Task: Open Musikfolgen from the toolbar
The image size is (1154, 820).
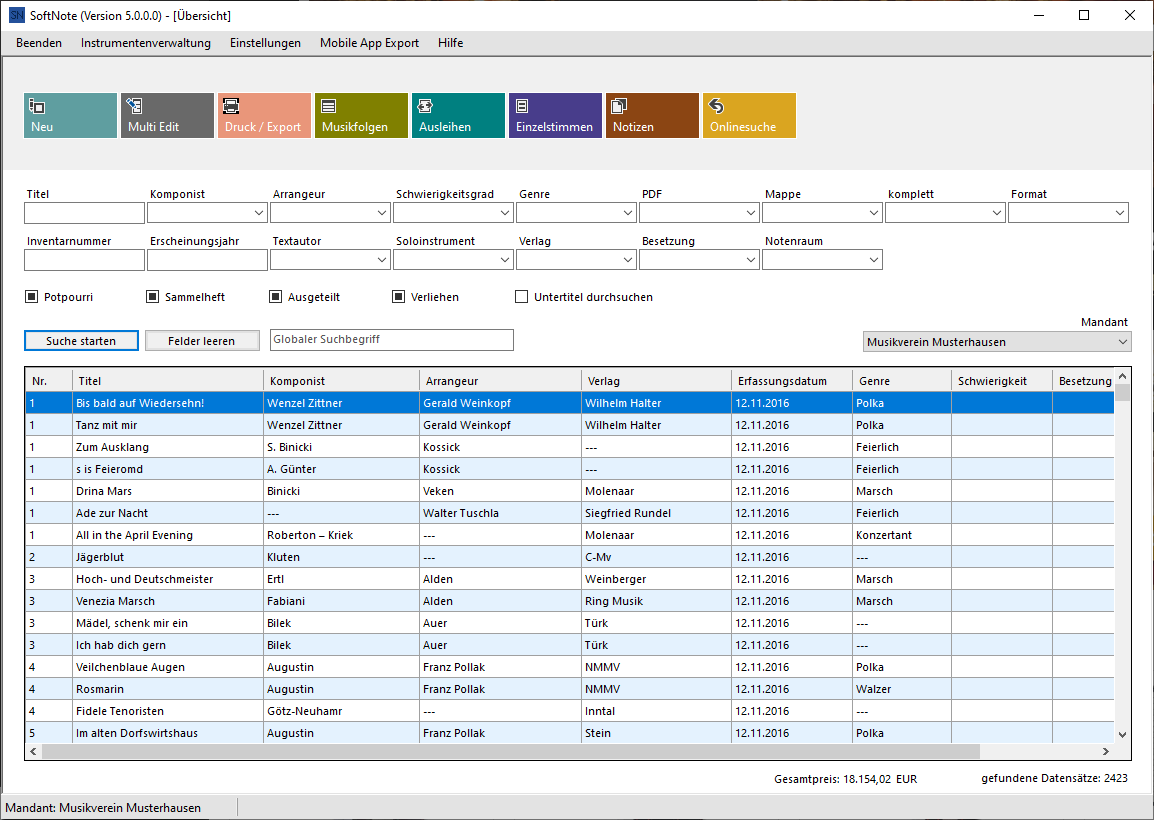Action: coord(361,116)
